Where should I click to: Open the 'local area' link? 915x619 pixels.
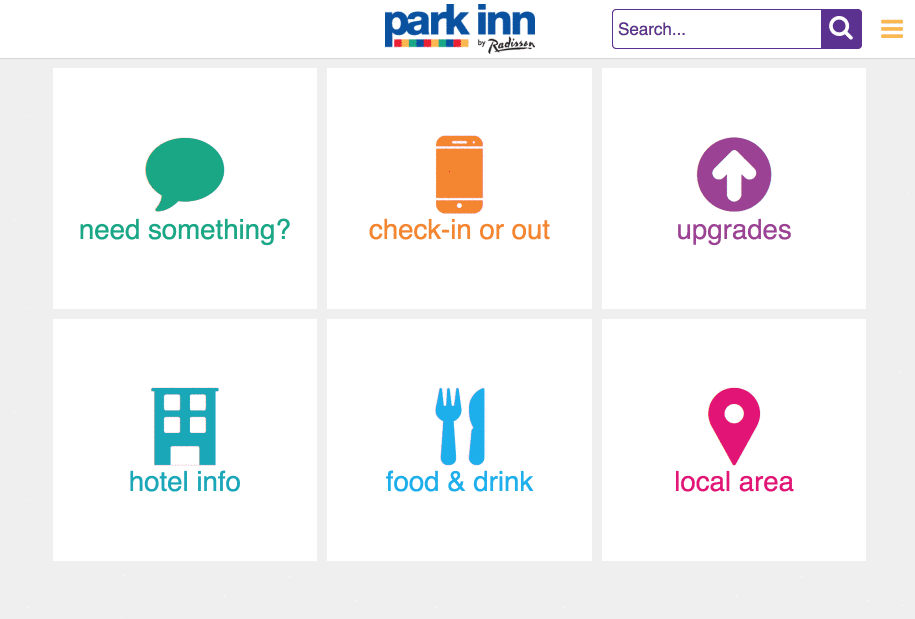point(734,482)
